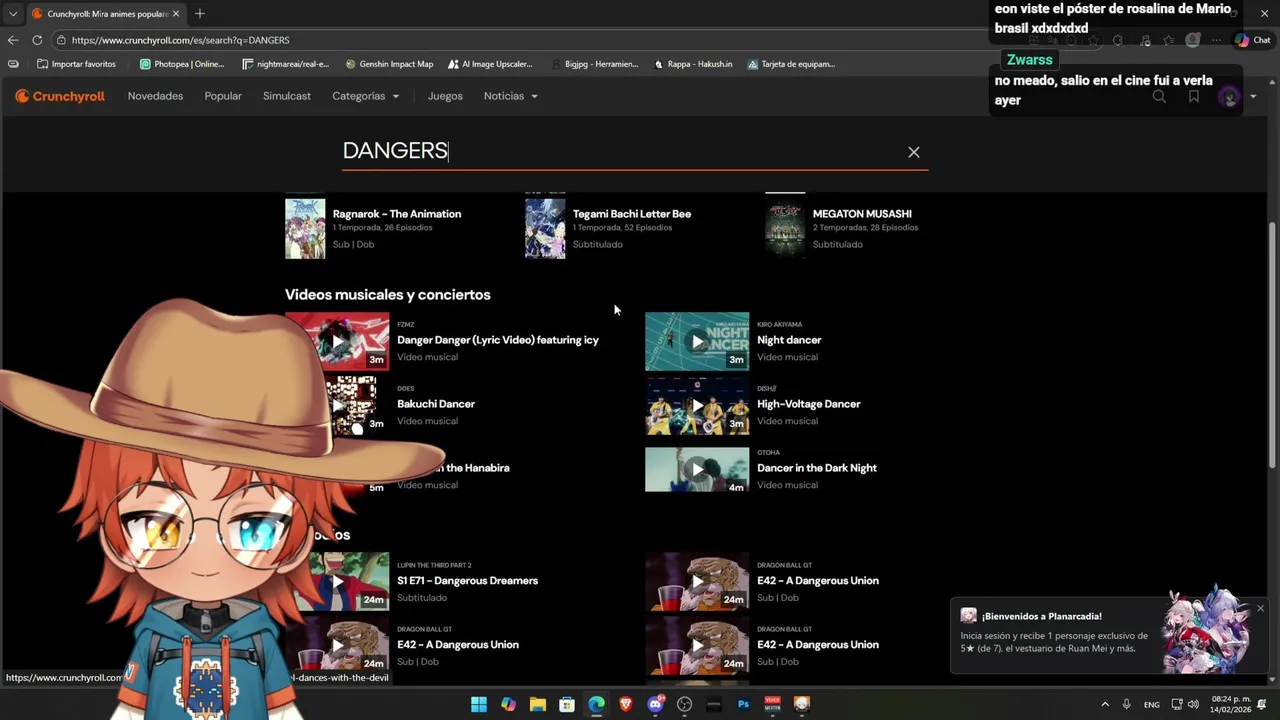Open the Bigjpg bookmark
Image resolution: width=1280 pixels, height=720 pixels.
(594, 64)
